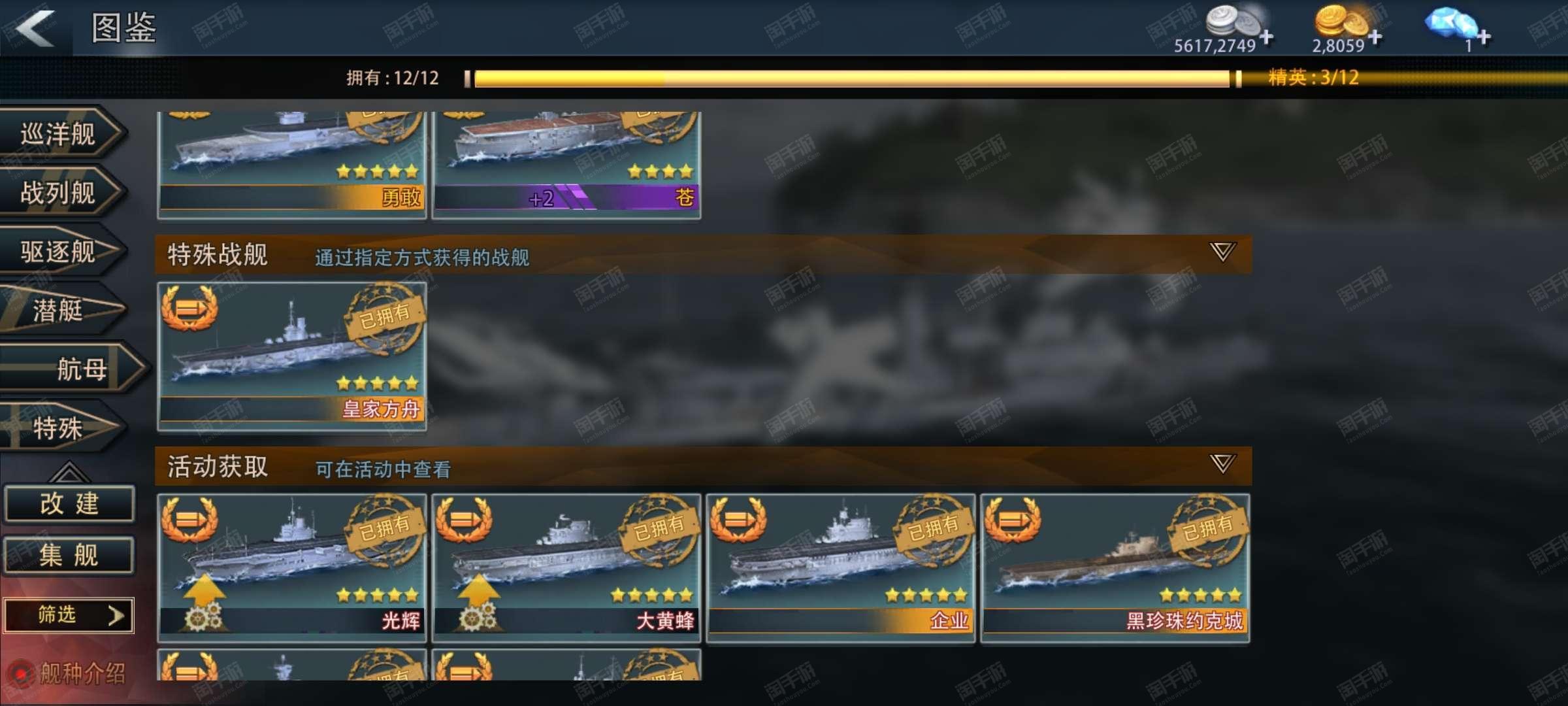
Task: Open the 筛选 filter dropdown
Action: click(69, 615)
